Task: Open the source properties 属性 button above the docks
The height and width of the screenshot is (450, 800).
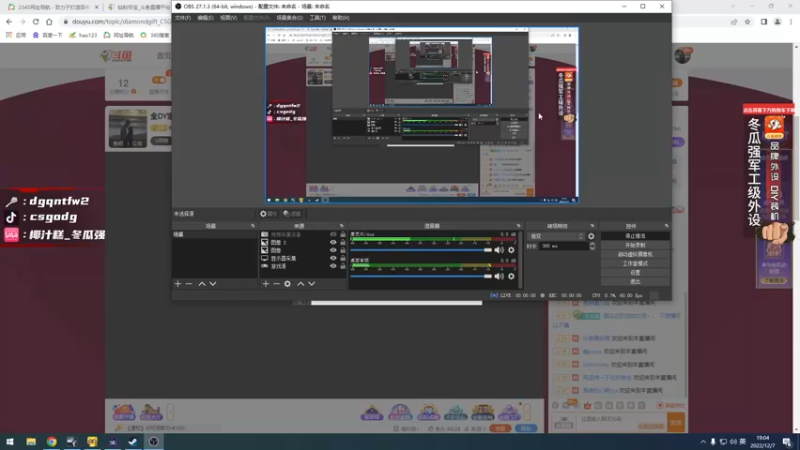Action: [x=268, y=214]
